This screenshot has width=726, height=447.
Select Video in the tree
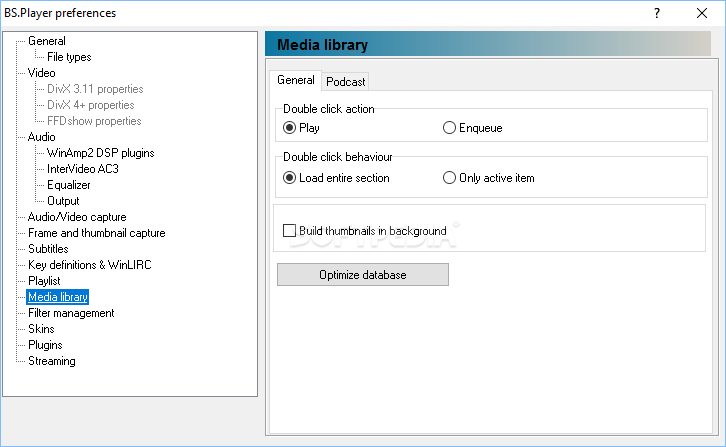click(41, 73)
